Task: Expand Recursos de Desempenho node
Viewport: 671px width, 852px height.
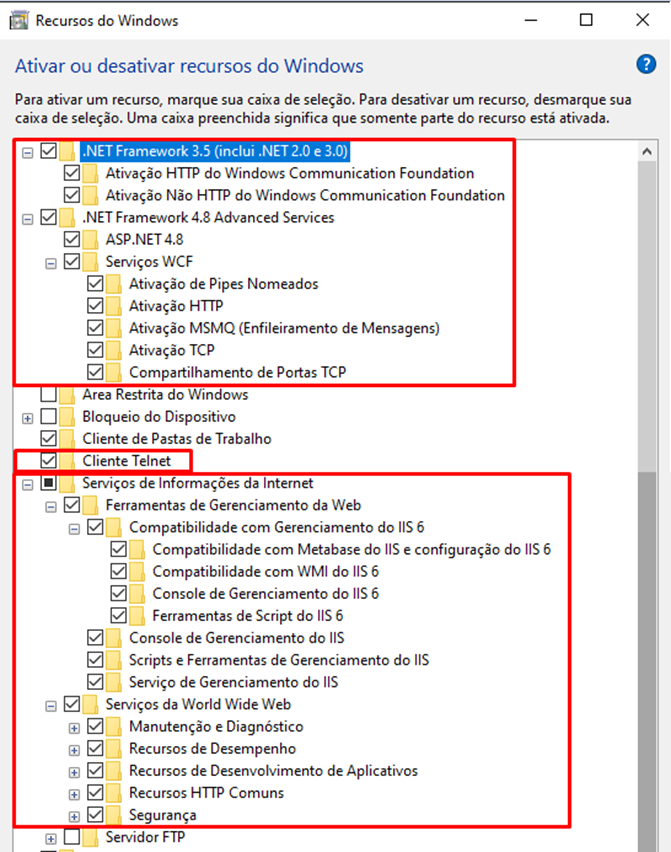Action: tap(74, 750)
